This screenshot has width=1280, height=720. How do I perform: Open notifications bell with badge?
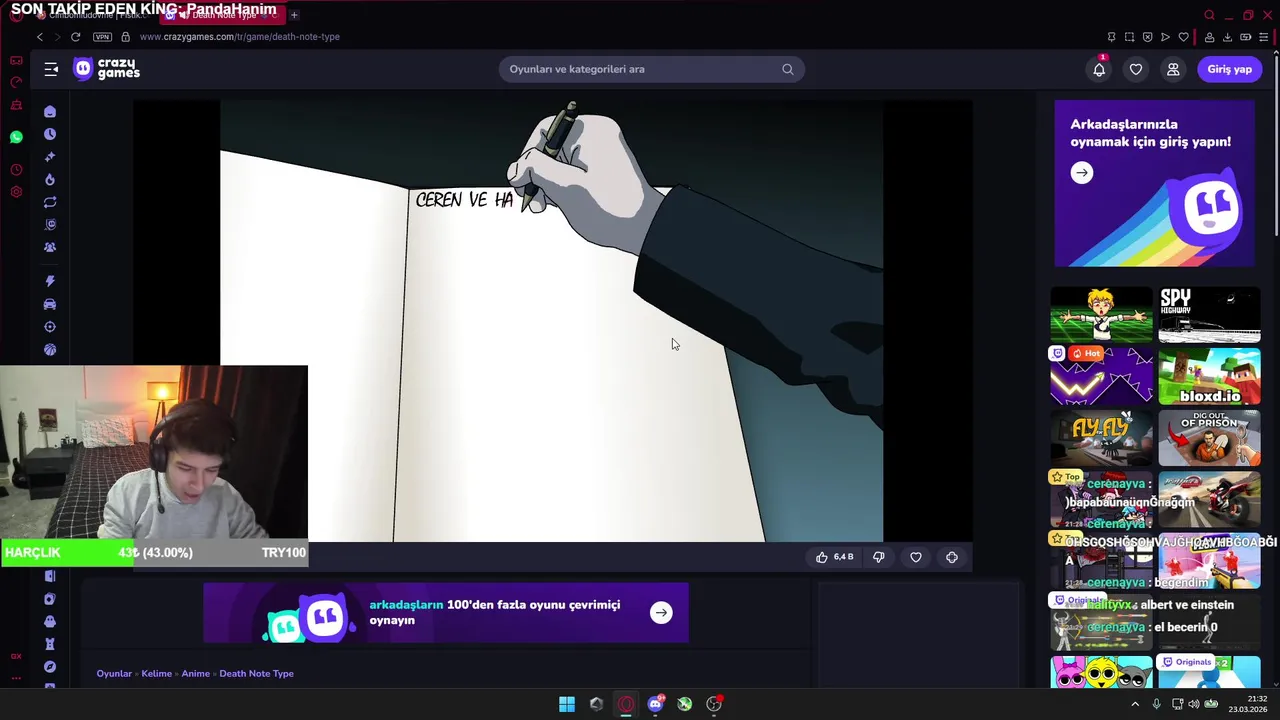click(x=1099, y=69)
